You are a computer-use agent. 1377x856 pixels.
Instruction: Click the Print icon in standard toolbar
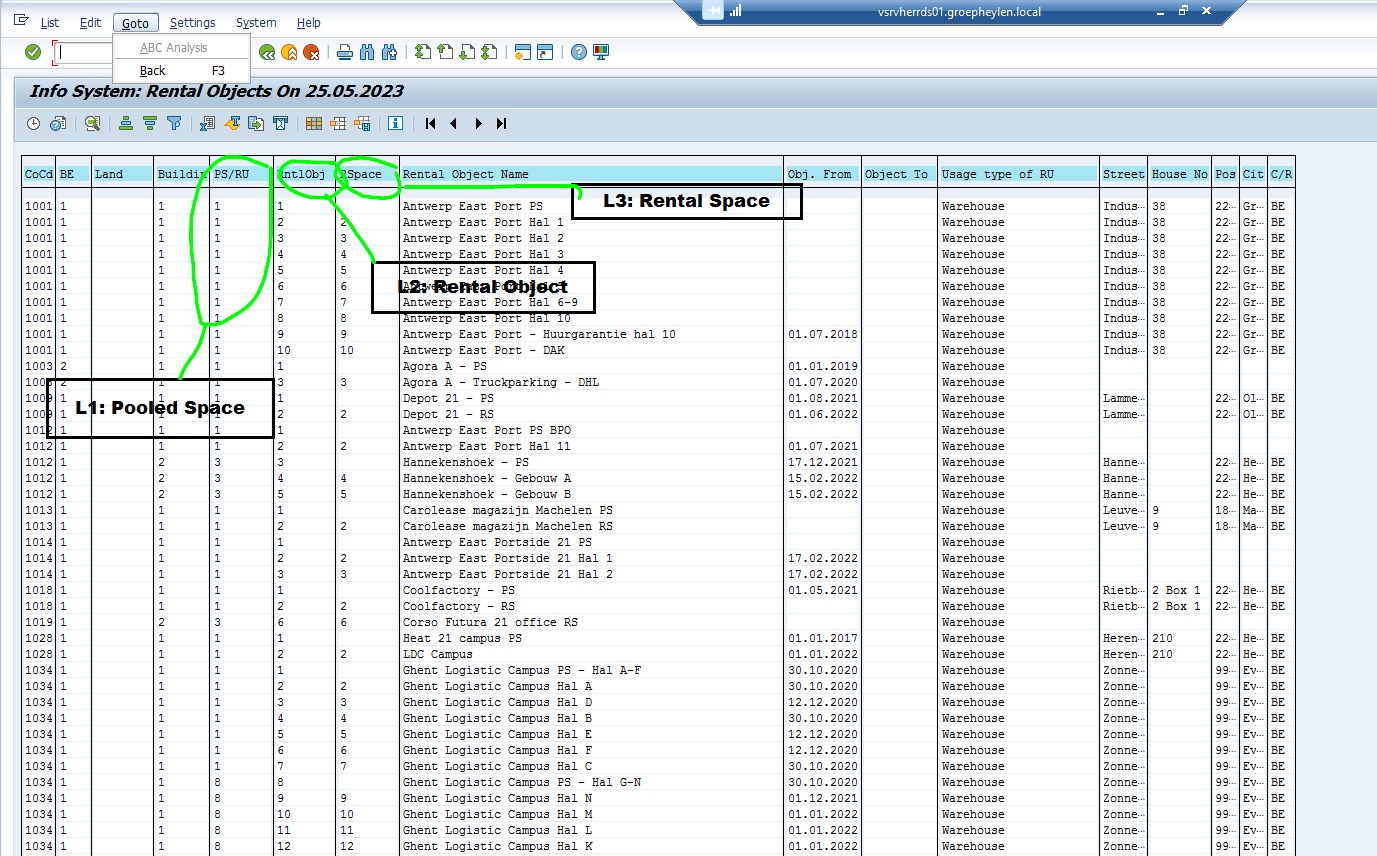tap(345, 52)
